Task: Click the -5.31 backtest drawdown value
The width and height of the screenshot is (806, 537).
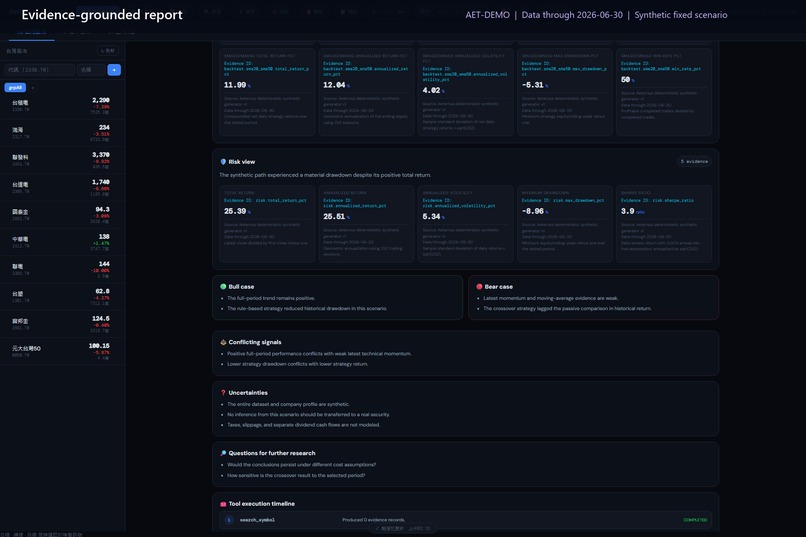Action: coord(533,85)
